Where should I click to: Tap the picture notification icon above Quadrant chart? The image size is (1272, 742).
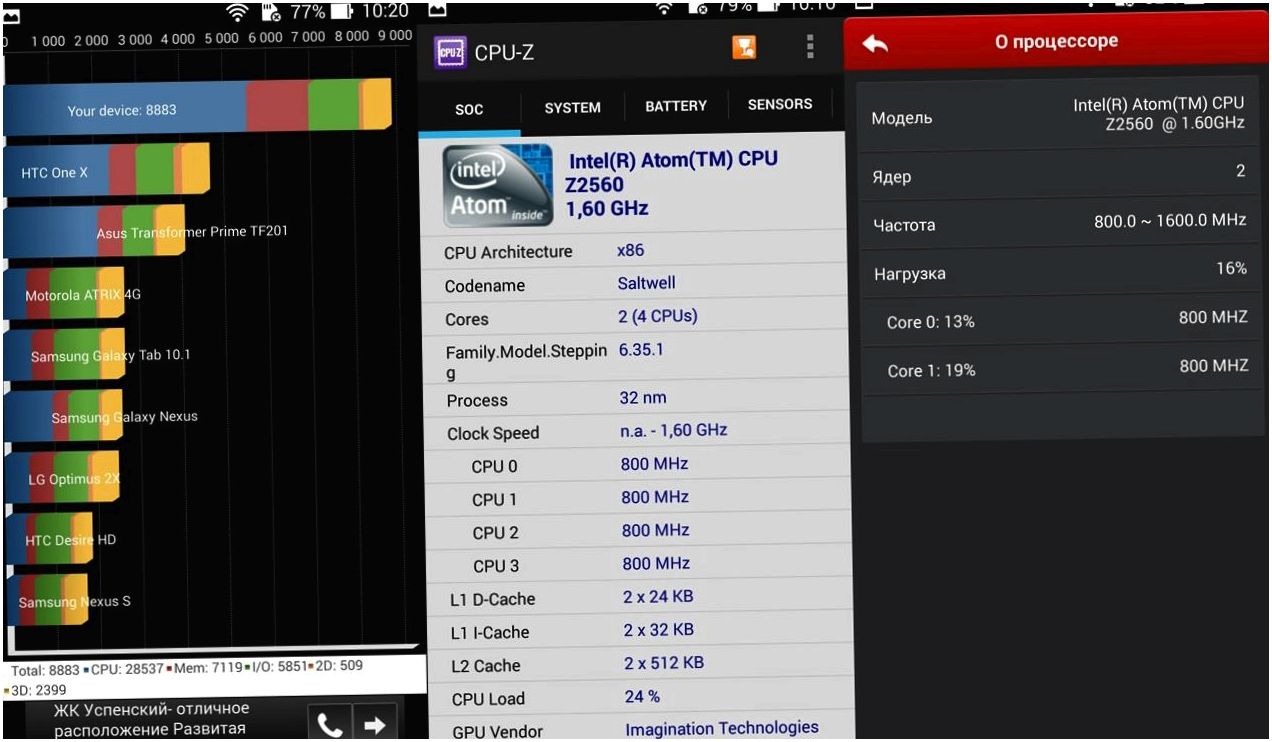[9, 16]
